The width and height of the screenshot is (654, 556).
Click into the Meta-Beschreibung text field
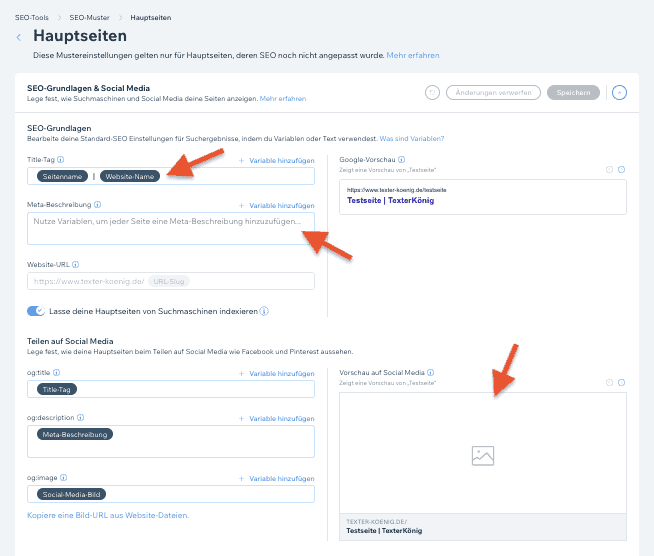171,229
